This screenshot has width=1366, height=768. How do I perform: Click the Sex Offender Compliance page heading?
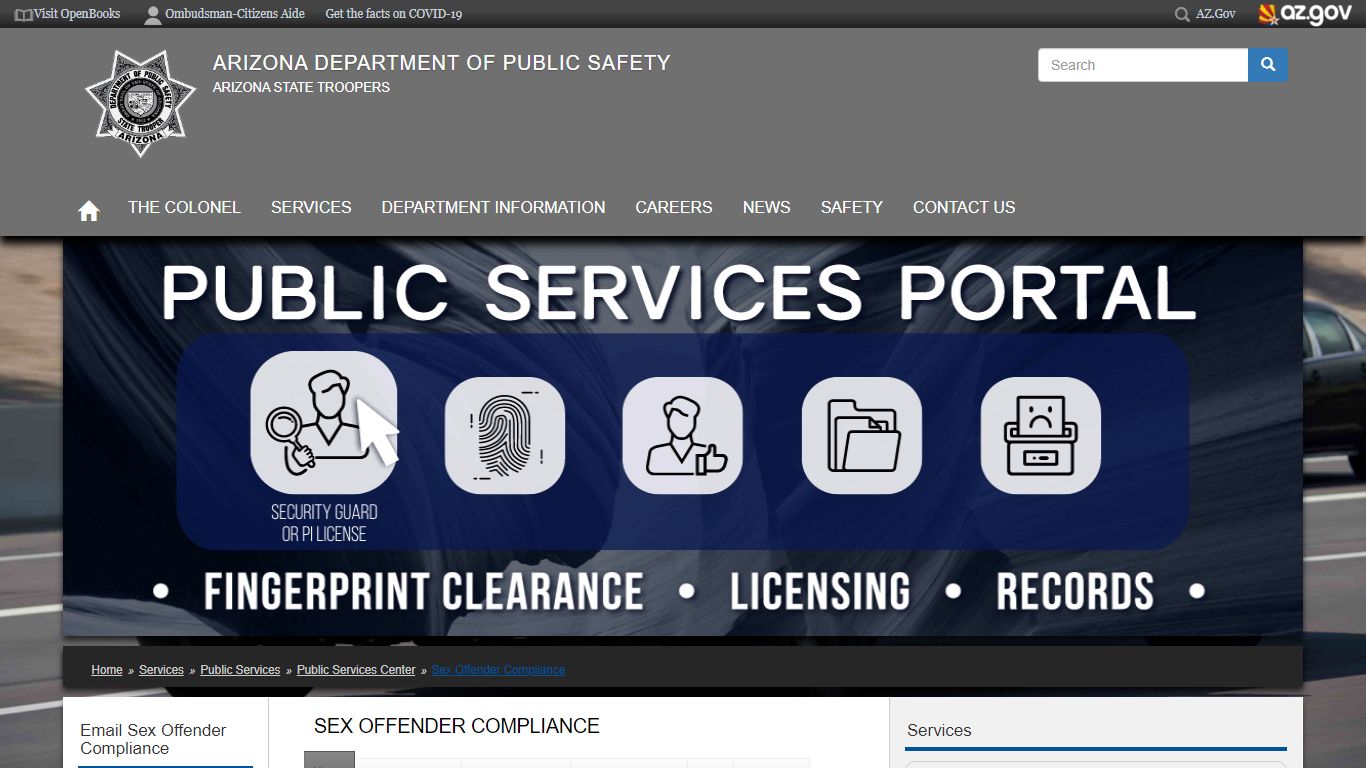tap(457, 726)
